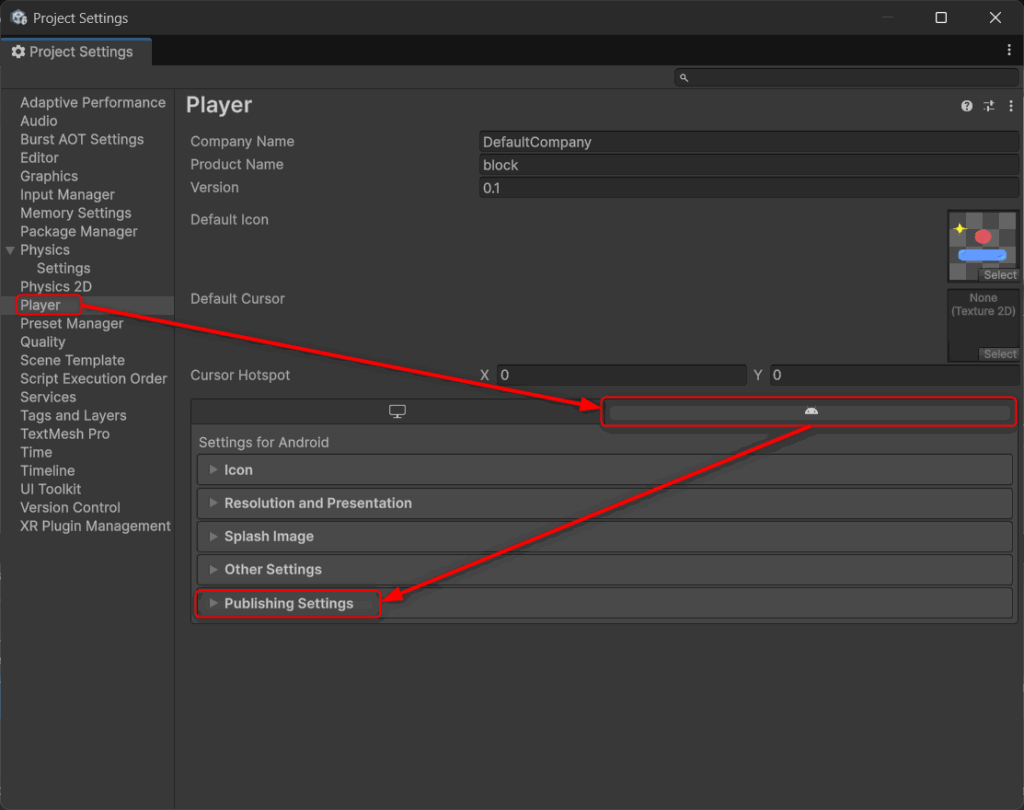Screen dimensions: 1024x810
Task: Expand the Other Settings section
Action: [605, 570]
